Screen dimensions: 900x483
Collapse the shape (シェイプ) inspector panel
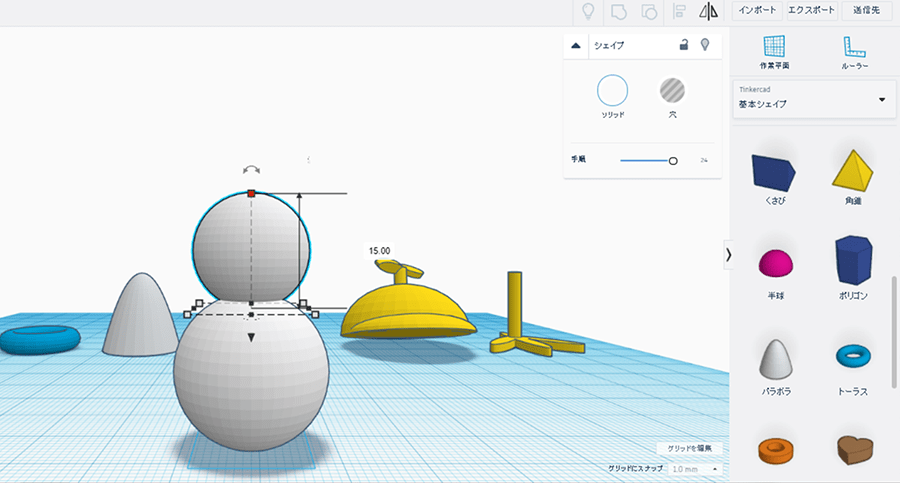pyautogui.click(x=576, y=45)
